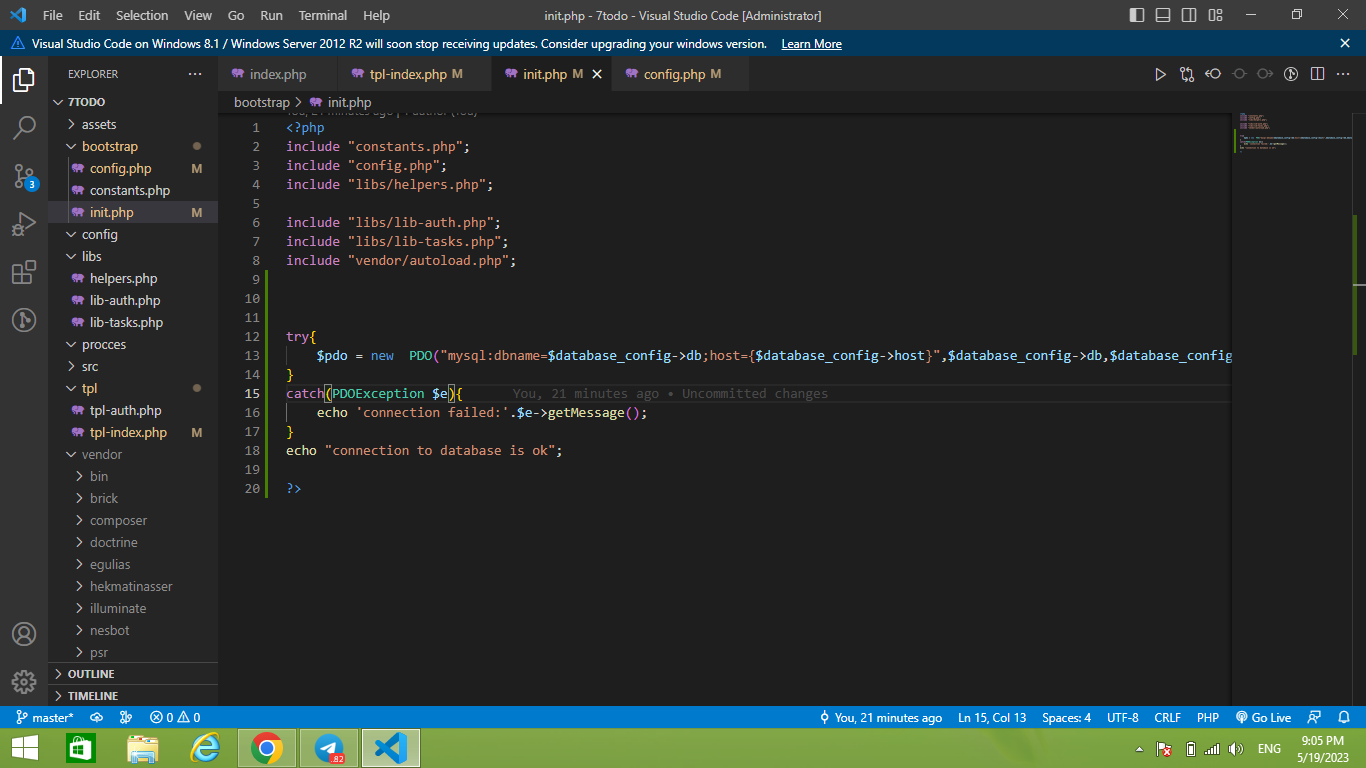Open the Accounts menu
Image resolution: width=1366 pixels, height=768 pixels.
(x=24, y=634)
